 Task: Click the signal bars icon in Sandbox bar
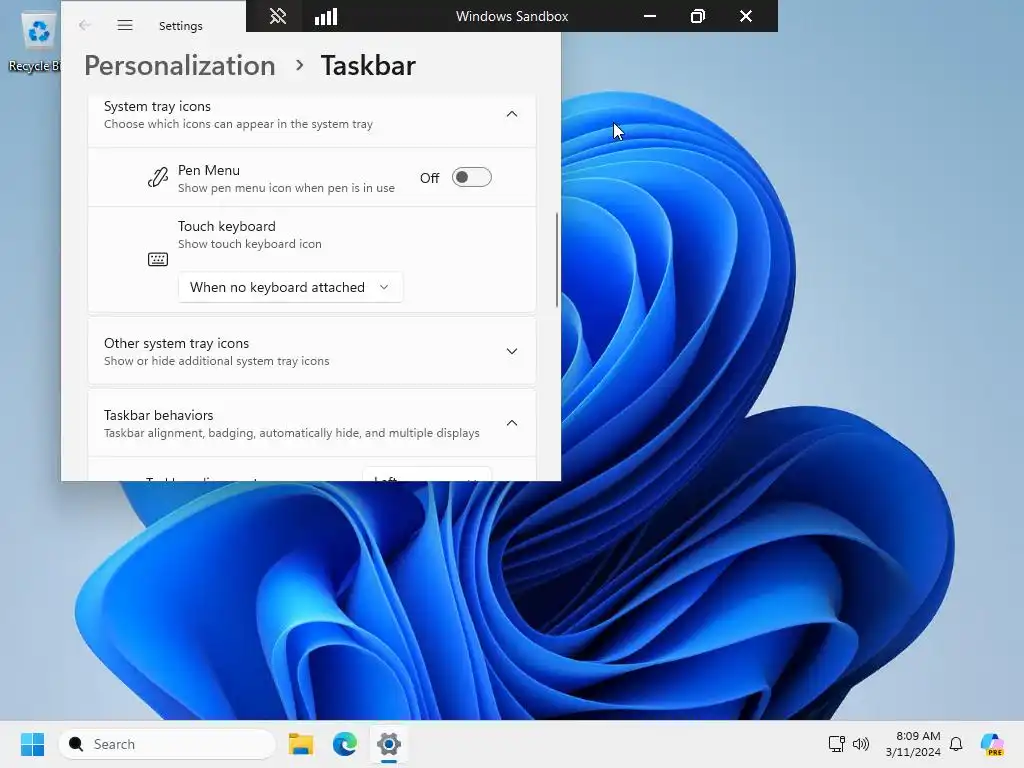(x=326, y=16)
